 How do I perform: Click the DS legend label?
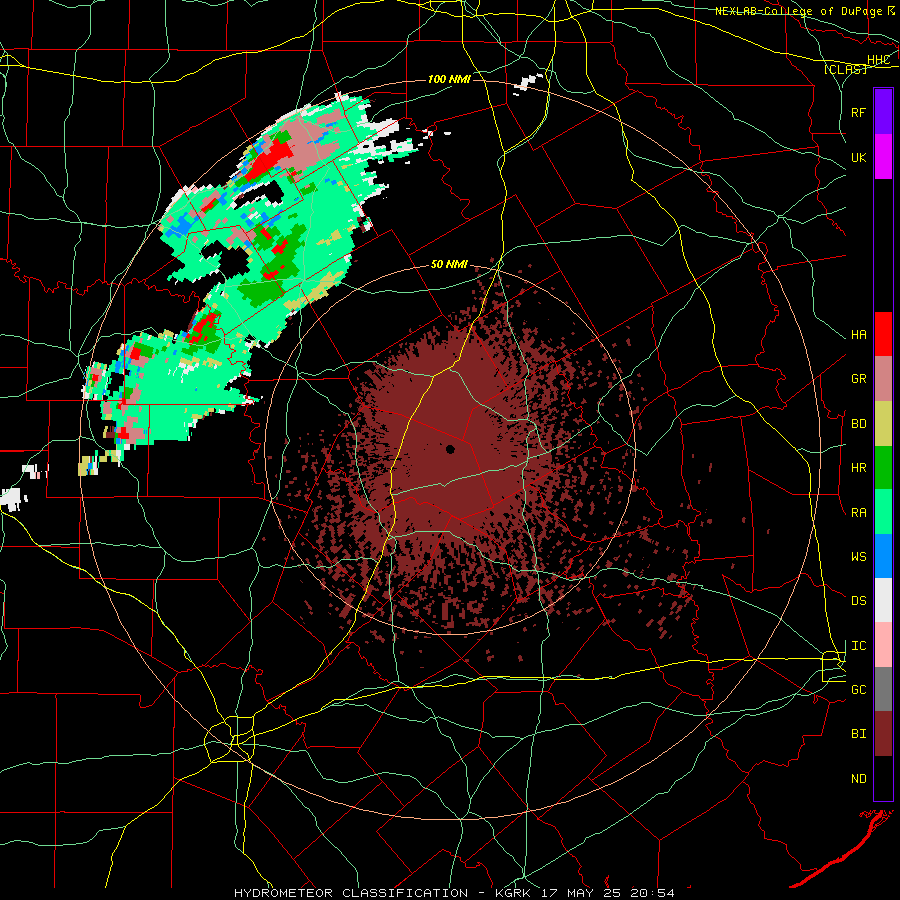pos(859,601)
